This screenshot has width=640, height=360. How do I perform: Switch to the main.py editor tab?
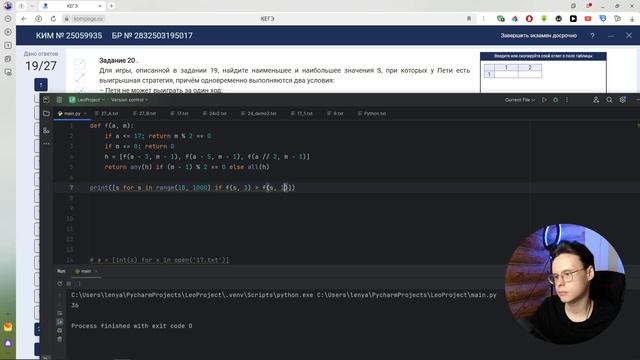pos(72,113)
